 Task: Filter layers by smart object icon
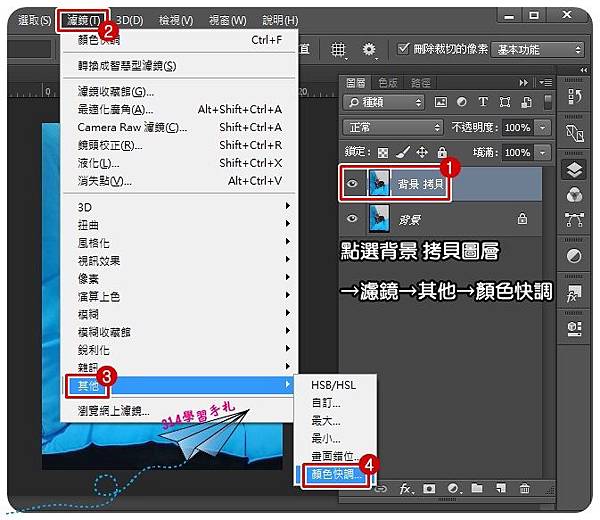click(527, 102)
